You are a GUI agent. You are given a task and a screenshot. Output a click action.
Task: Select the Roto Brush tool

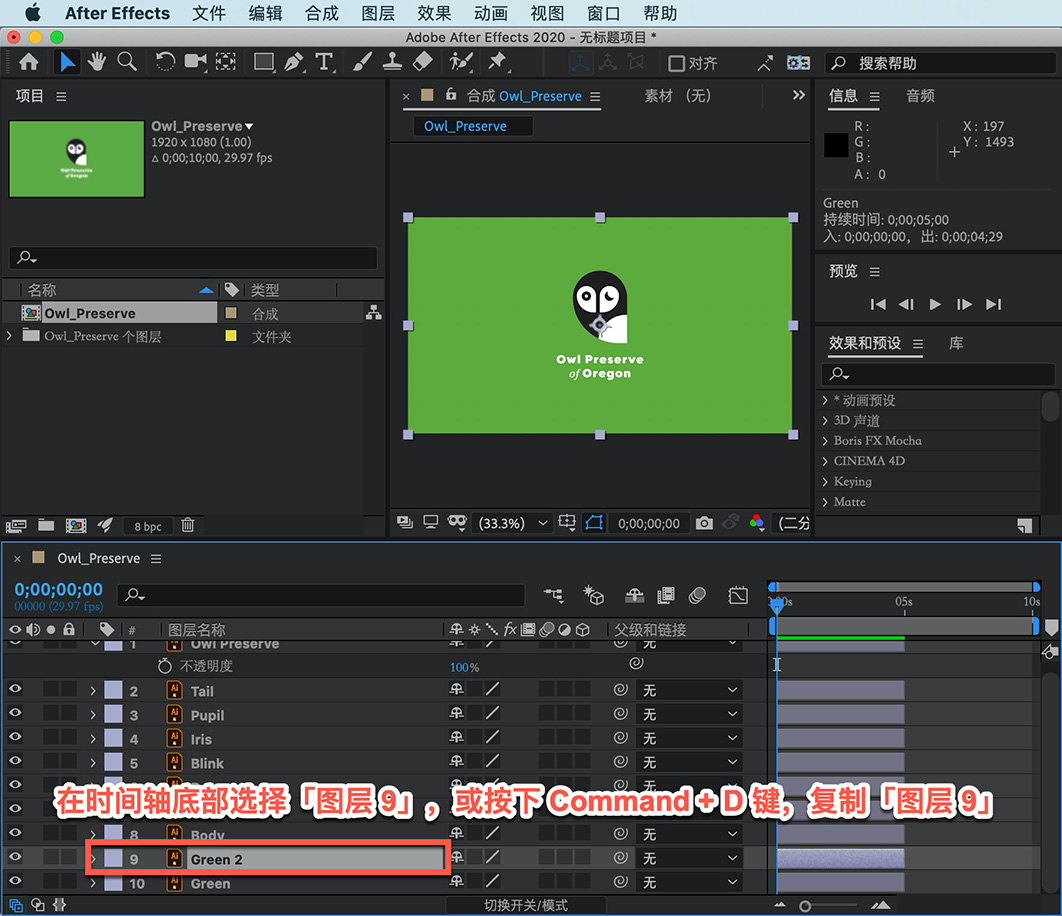tap(461, 62)
